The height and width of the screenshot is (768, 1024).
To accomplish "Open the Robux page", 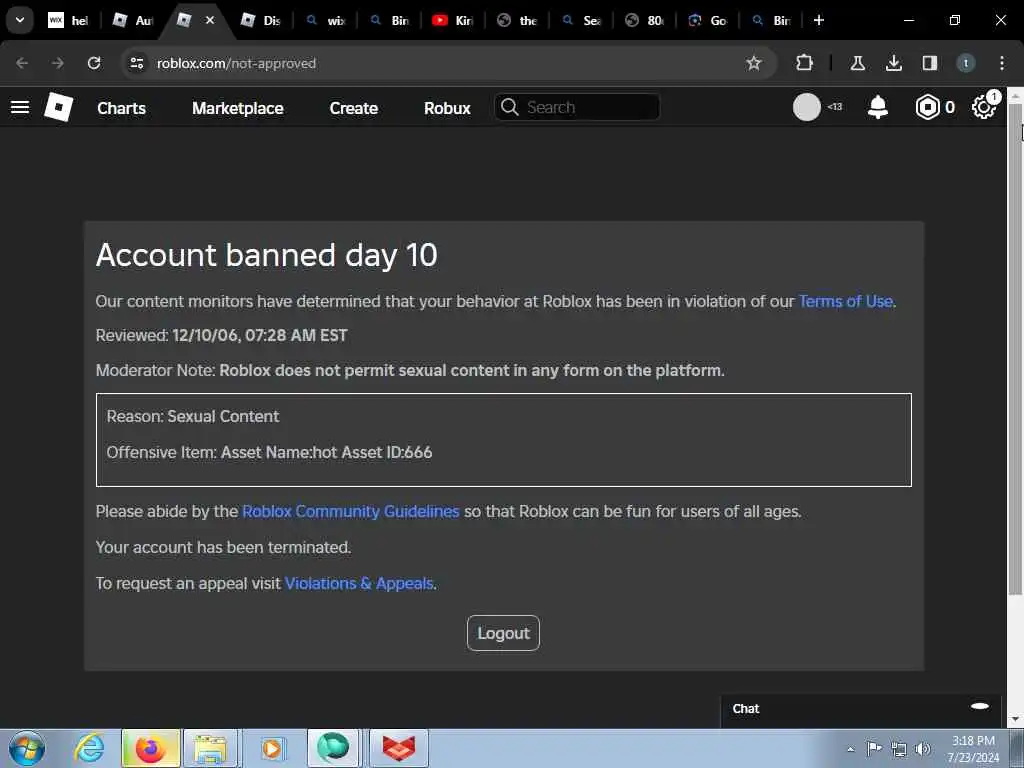I will coord(447,108).
